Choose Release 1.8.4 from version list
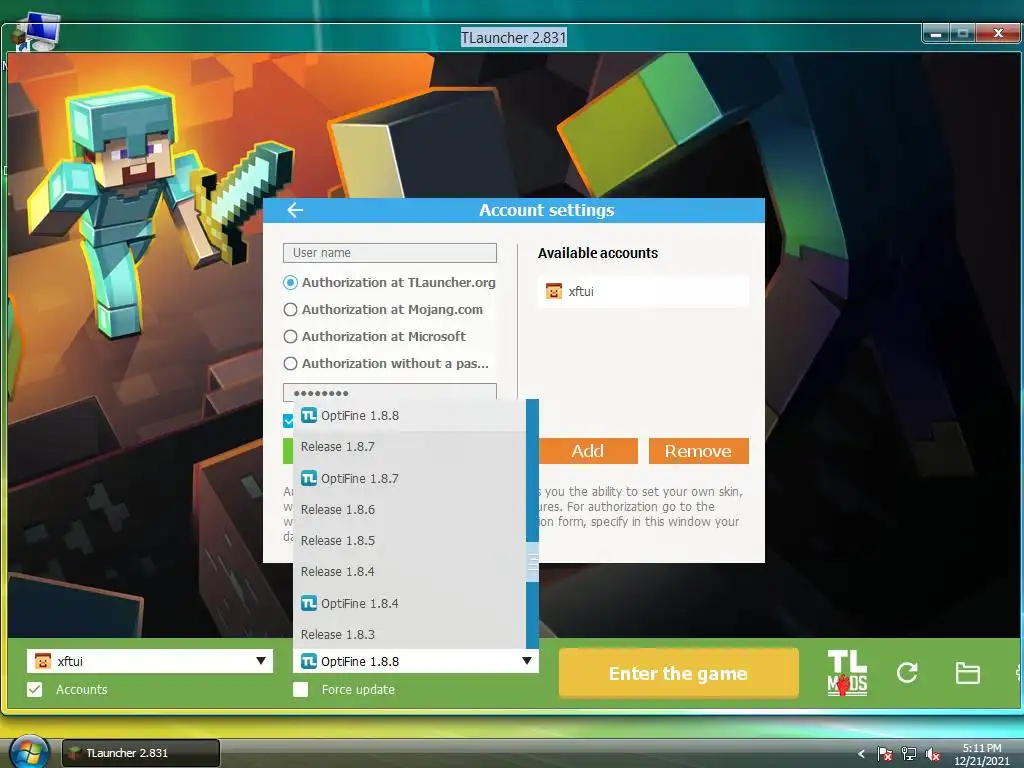 (409, 571)
